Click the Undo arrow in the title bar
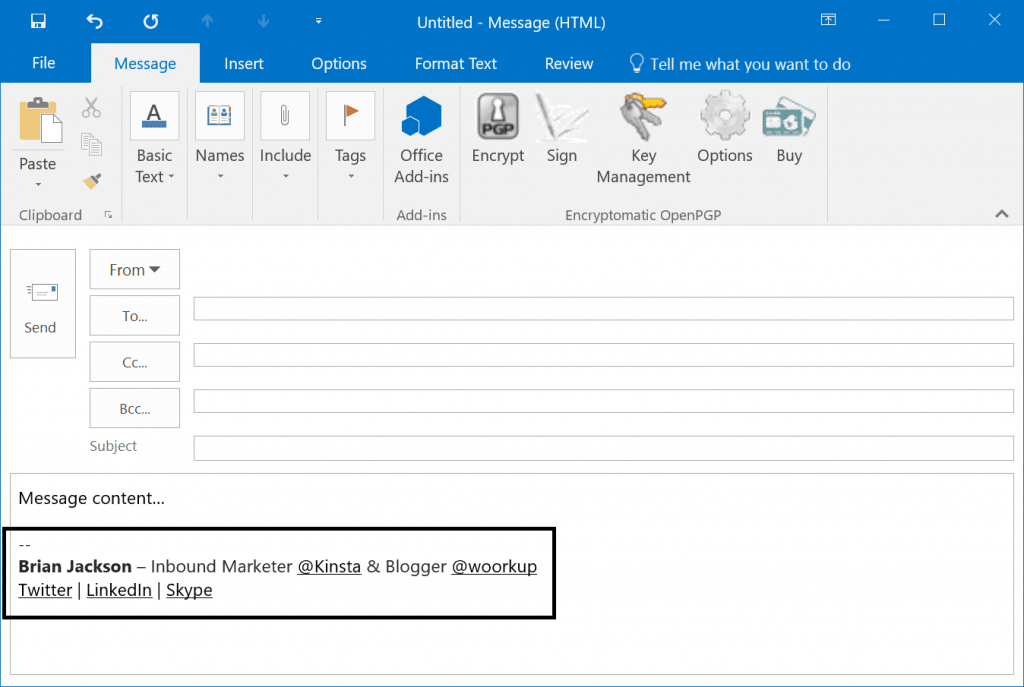Image resolution: width=1024 pixels, height=687 pixels. pos(94,21)
